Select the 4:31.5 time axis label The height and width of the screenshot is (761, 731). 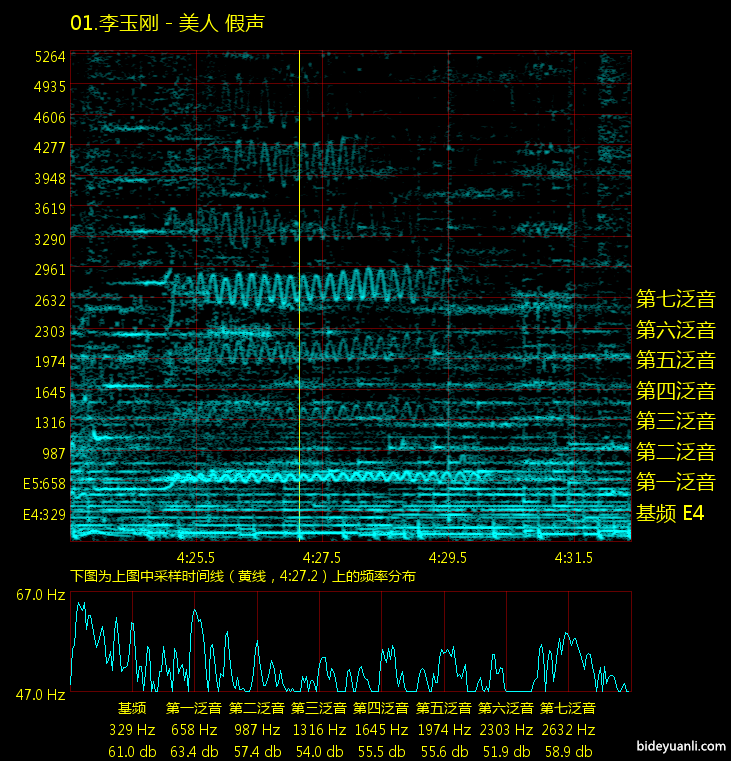pos(574,557)
